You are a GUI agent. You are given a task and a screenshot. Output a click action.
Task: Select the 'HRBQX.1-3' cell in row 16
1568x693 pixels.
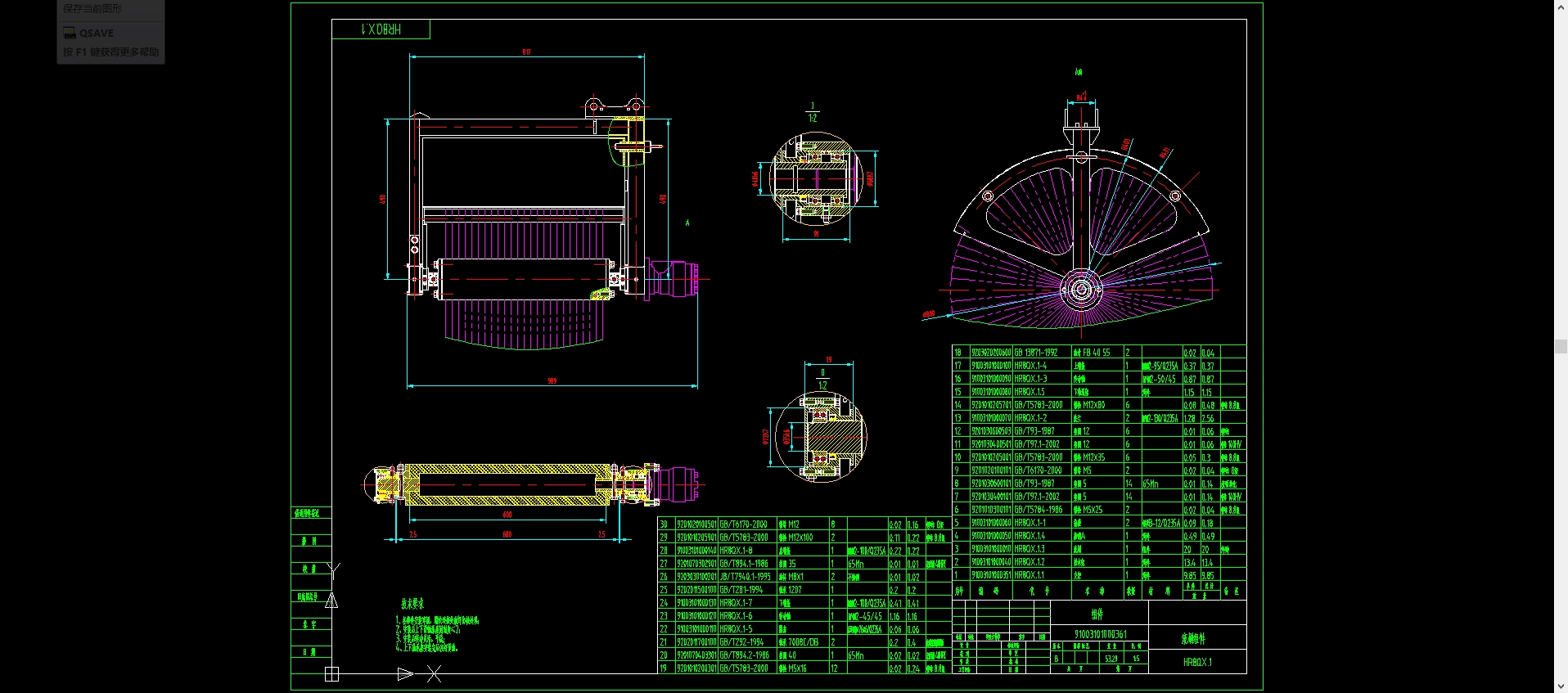(x=1043, y=379)
